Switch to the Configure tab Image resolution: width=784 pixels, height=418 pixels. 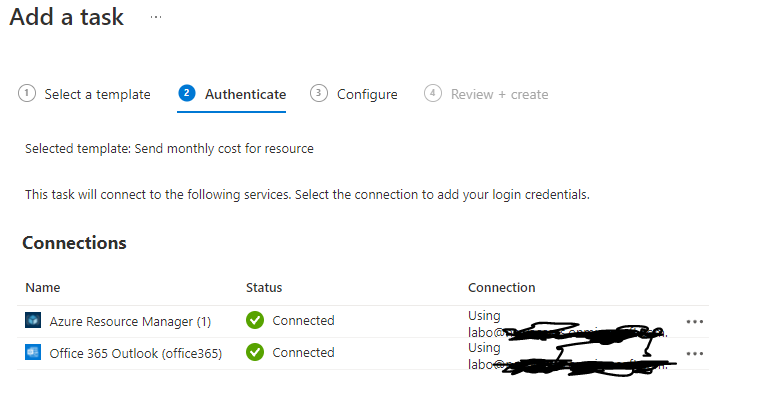pyautogui.click(x=367, y=94)
